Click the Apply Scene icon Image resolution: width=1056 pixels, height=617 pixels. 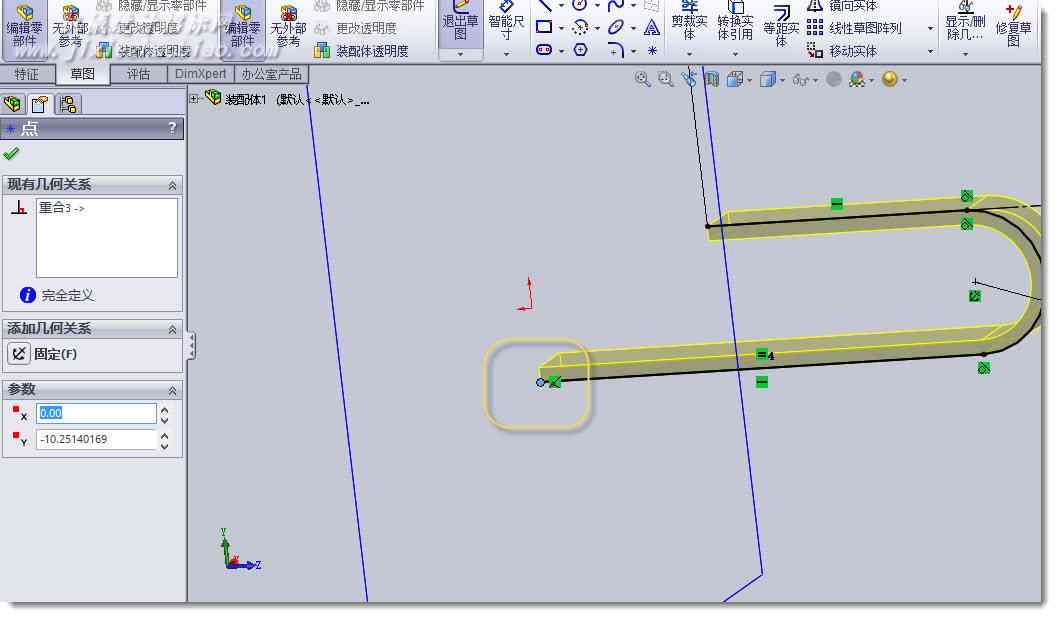856,79
